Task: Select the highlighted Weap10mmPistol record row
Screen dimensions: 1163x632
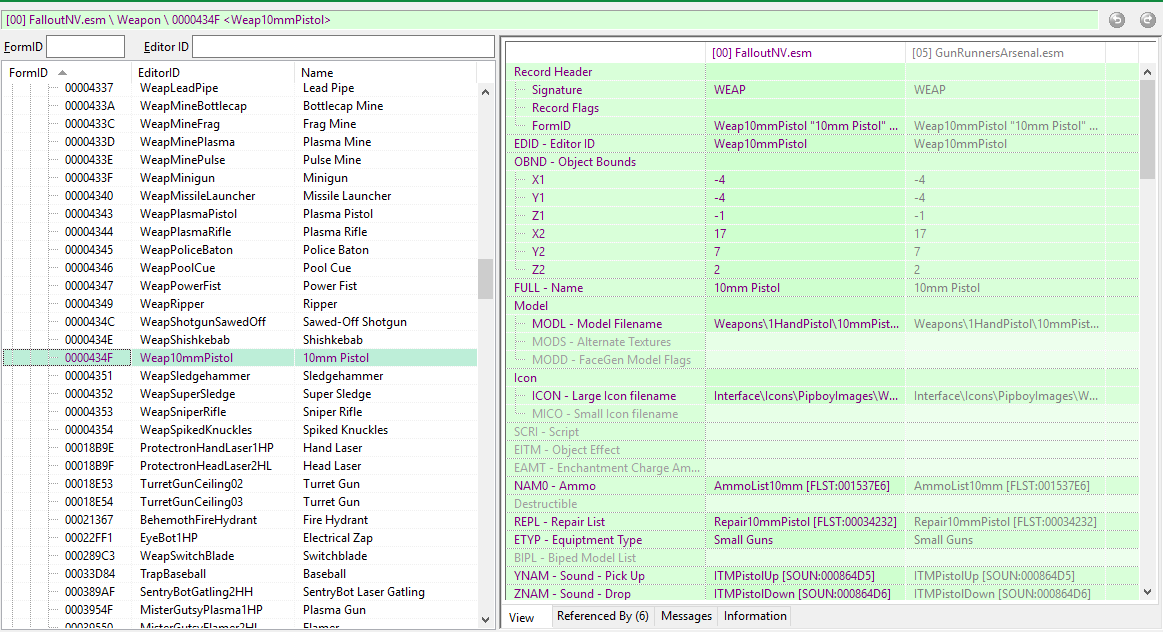Action: click(240, 358)
